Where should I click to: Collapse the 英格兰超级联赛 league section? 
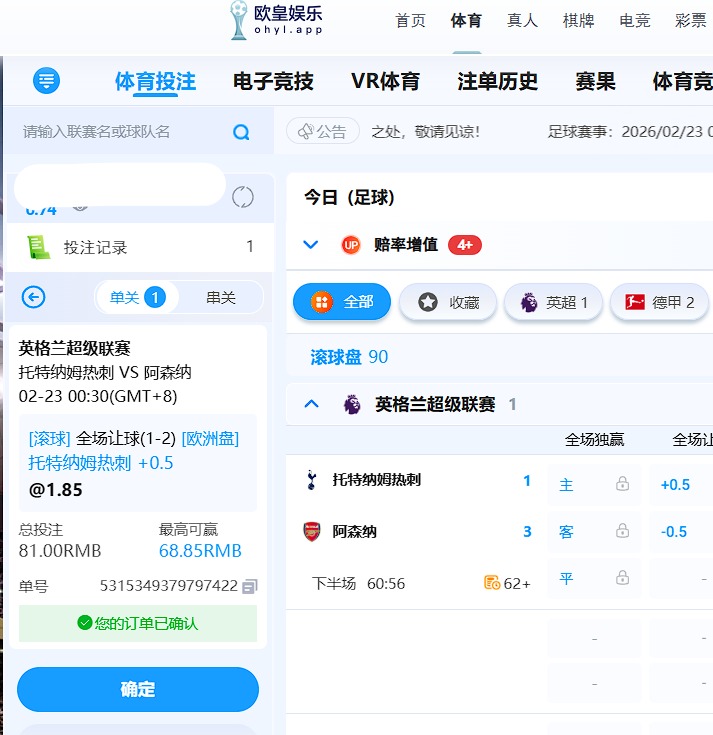tap(311, 404)
